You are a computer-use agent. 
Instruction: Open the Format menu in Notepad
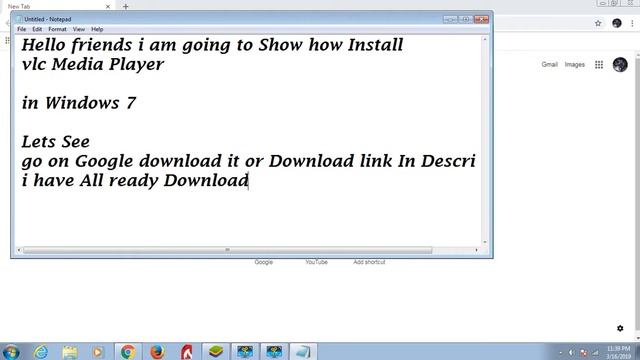(57, 29)
